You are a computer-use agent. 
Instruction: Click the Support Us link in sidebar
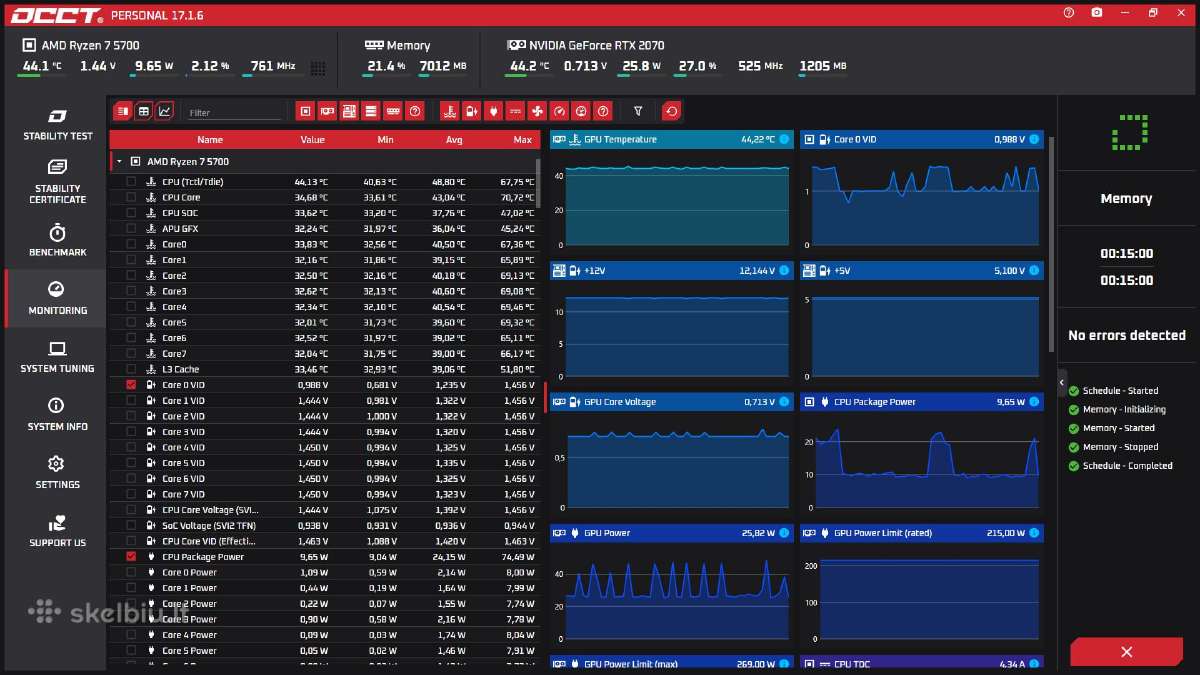(x=57, y=531)
